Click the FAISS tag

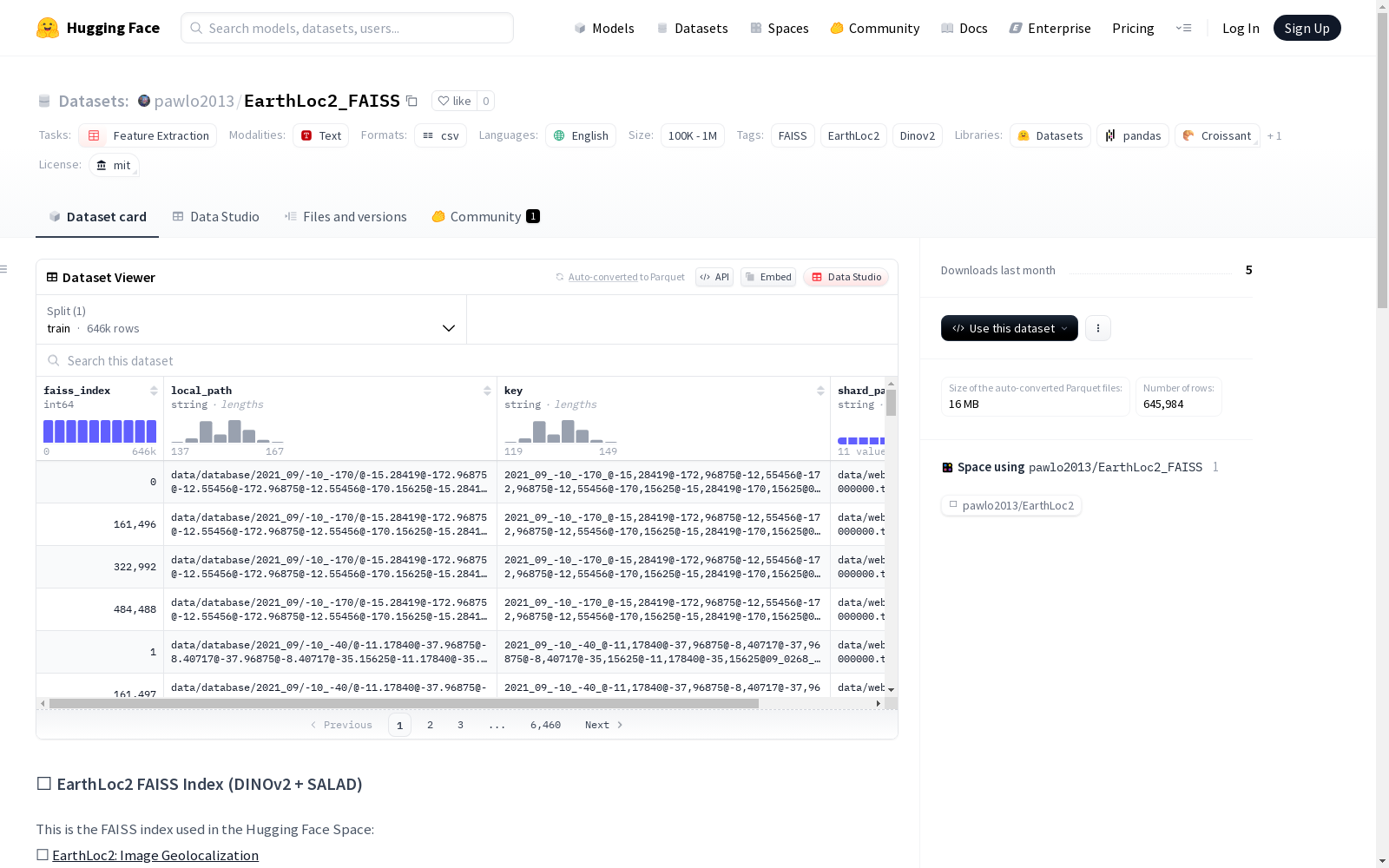click(793, 135)
